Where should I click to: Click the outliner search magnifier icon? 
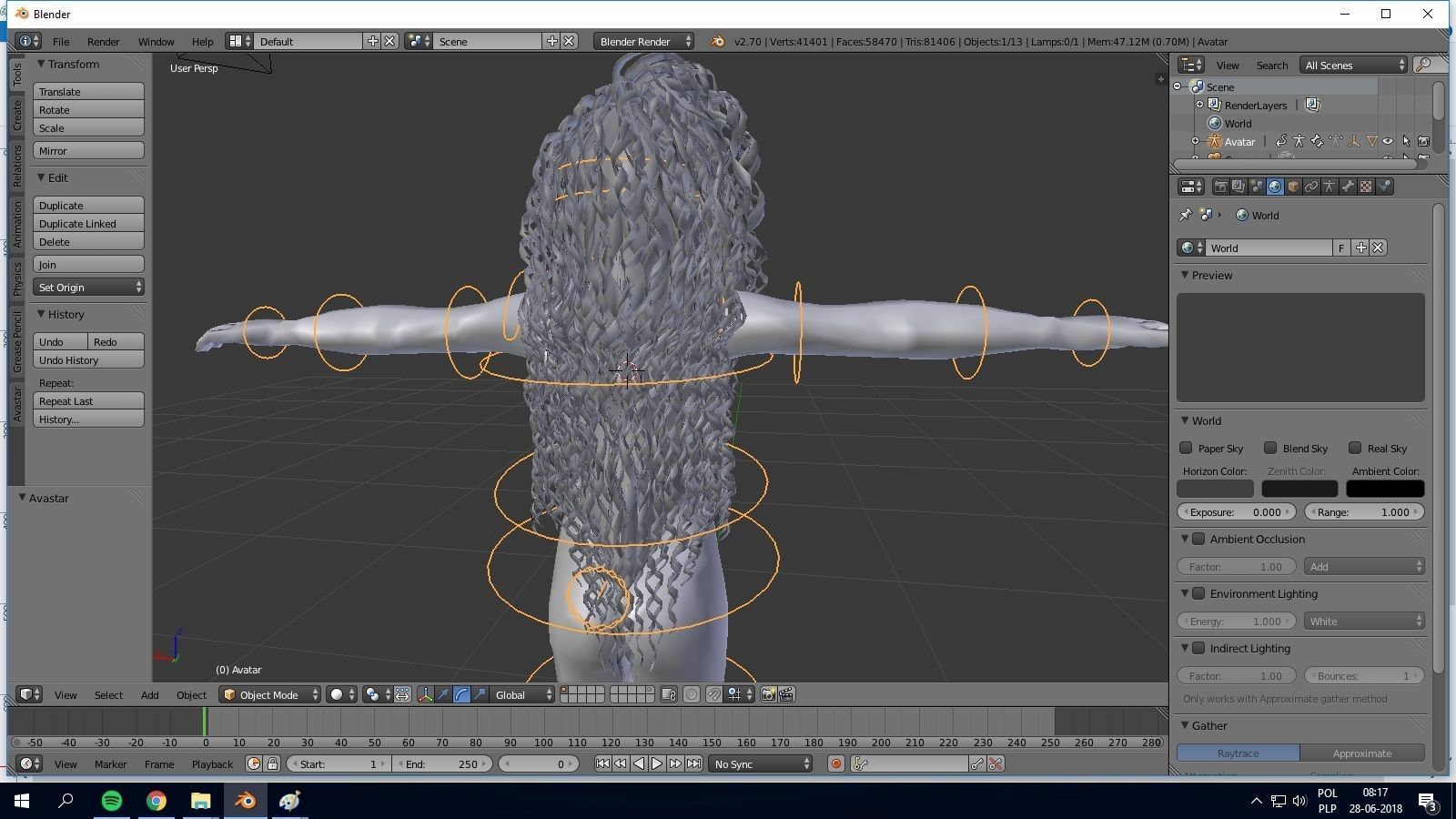click(1425, 65)
